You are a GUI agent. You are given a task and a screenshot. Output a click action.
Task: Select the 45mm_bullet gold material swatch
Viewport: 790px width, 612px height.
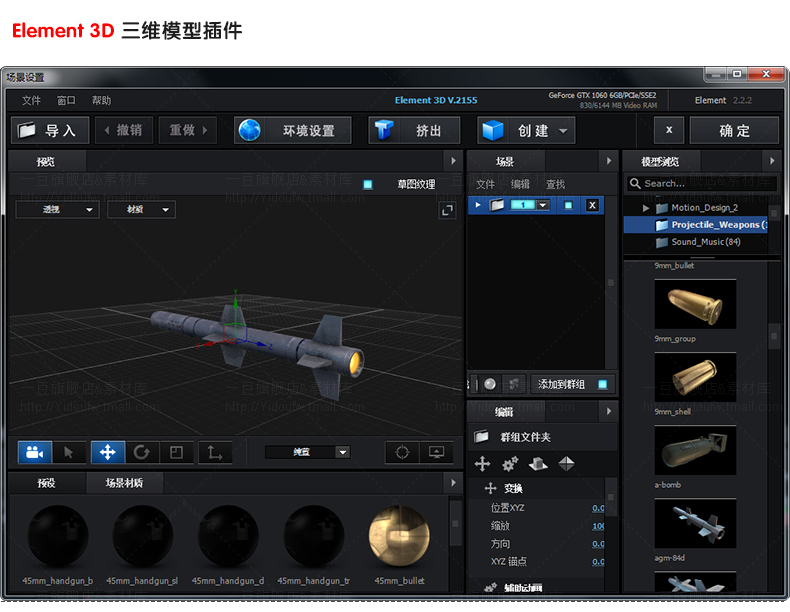(399, 537)
